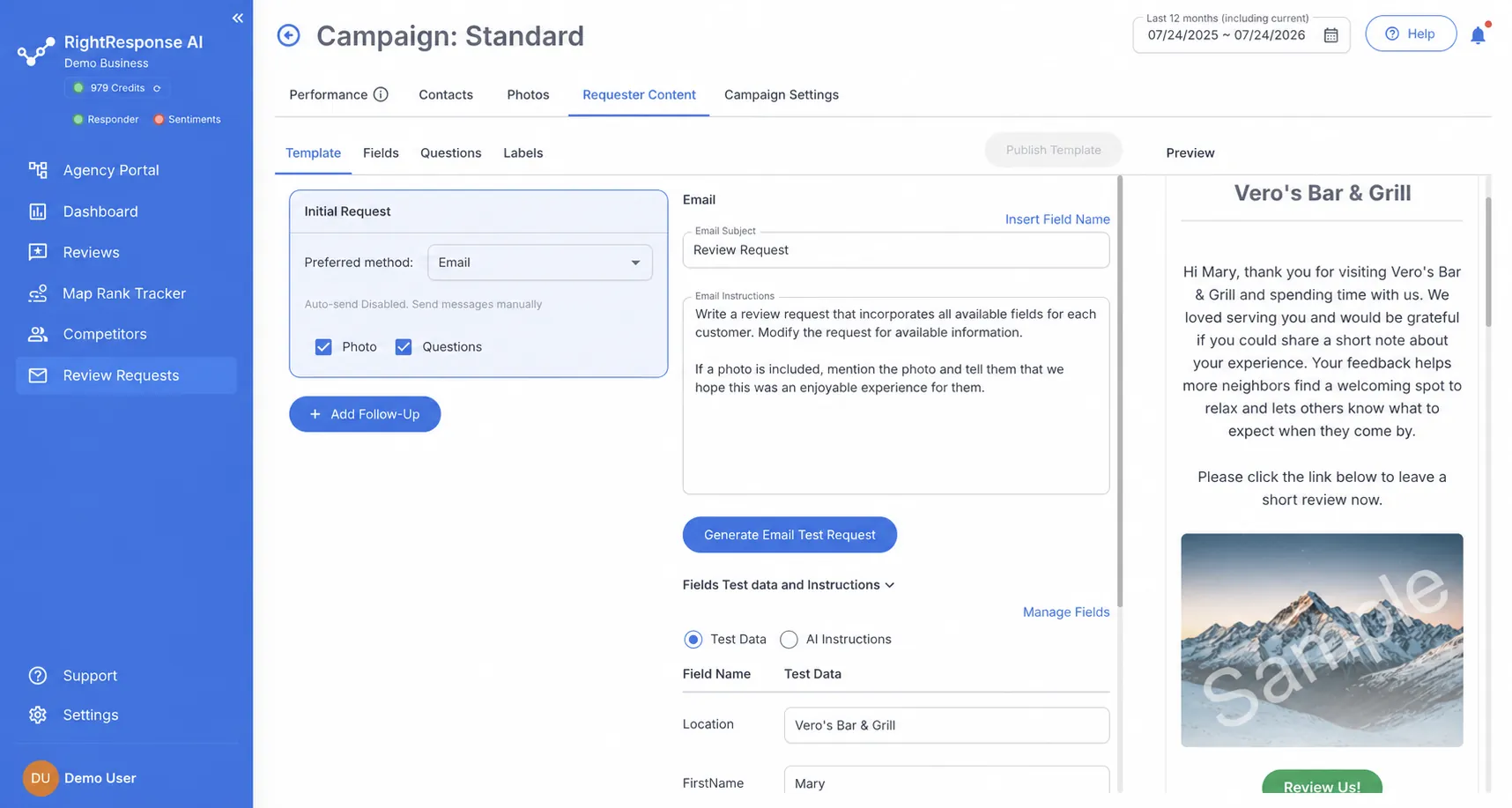Image resolution: width=1512 pixels, height=808 pixels.
Task: Click the Help button
Action: [1411, 33]
